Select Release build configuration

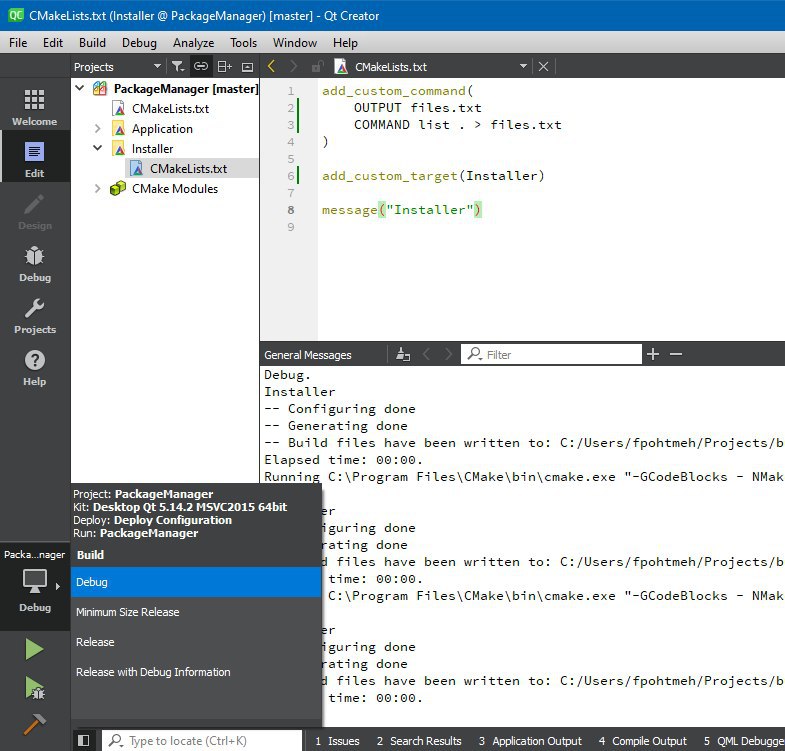(x=196, y=642)
